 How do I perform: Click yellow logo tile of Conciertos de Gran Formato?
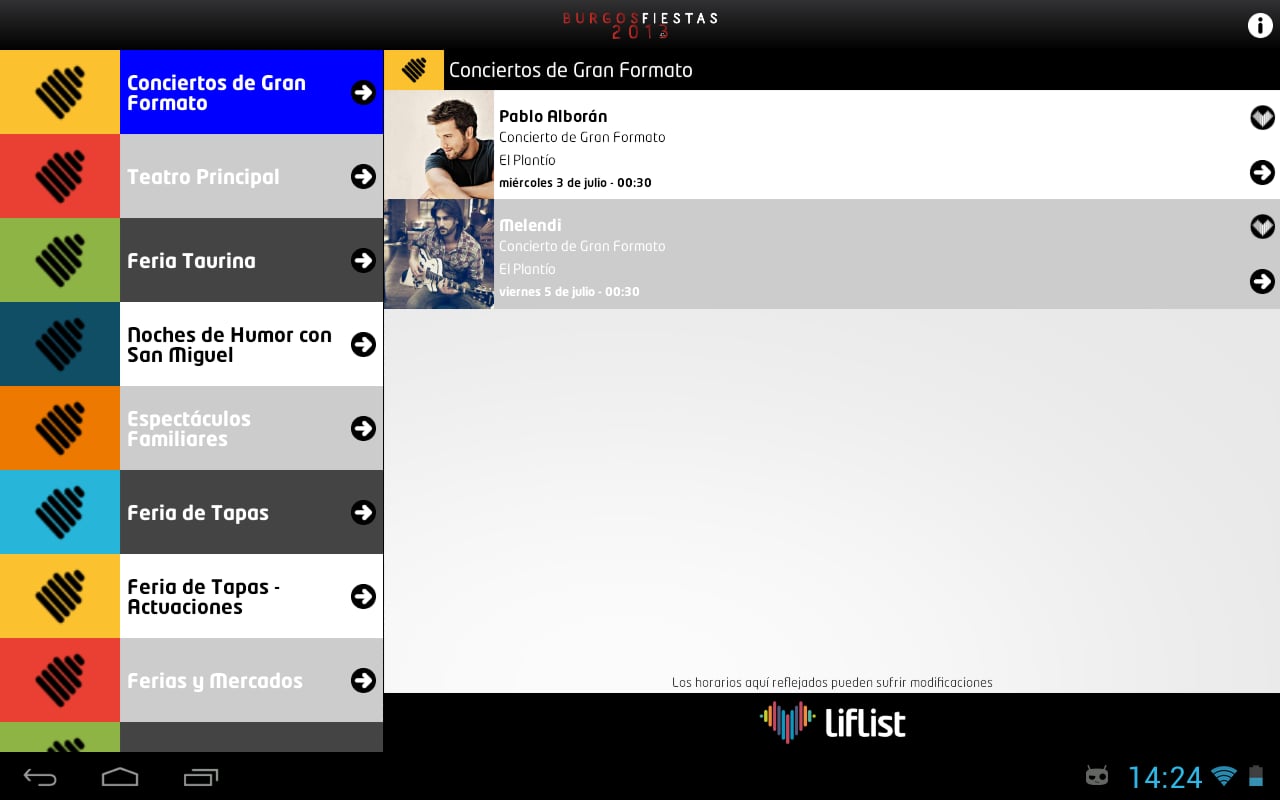click(x=60, y=92)
